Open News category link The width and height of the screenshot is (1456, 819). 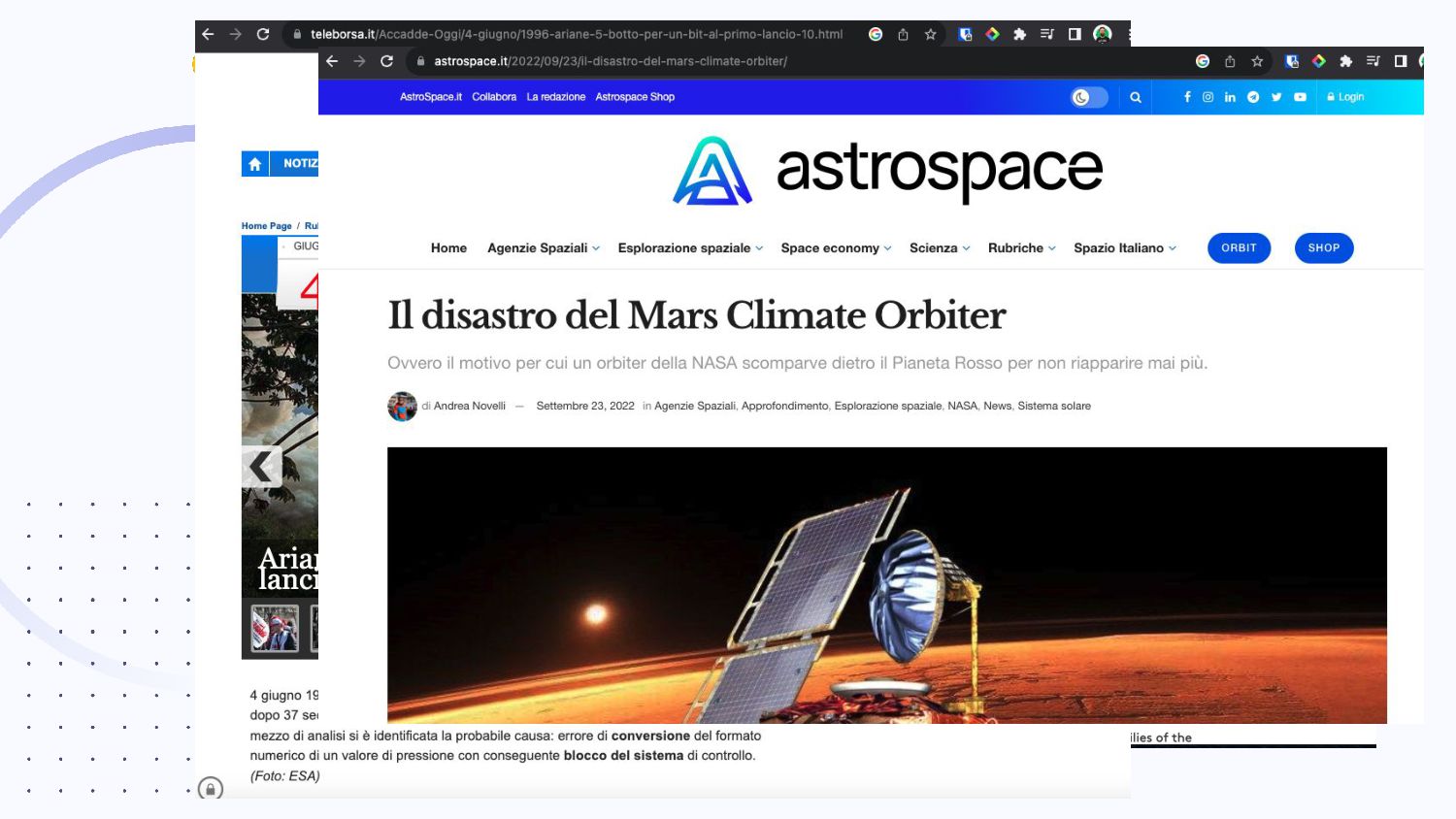coord(997,407)
